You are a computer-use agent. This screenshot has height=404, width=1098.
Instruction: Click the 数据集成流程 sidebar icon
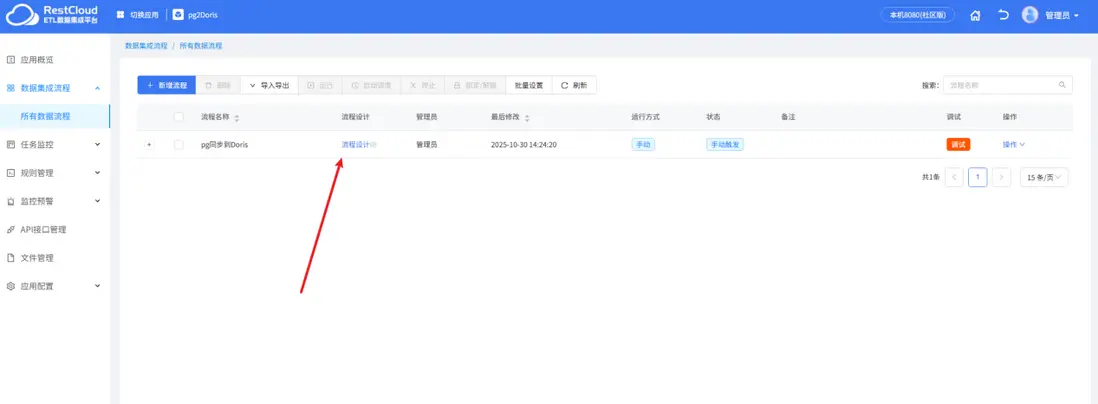tap(11, 88)
